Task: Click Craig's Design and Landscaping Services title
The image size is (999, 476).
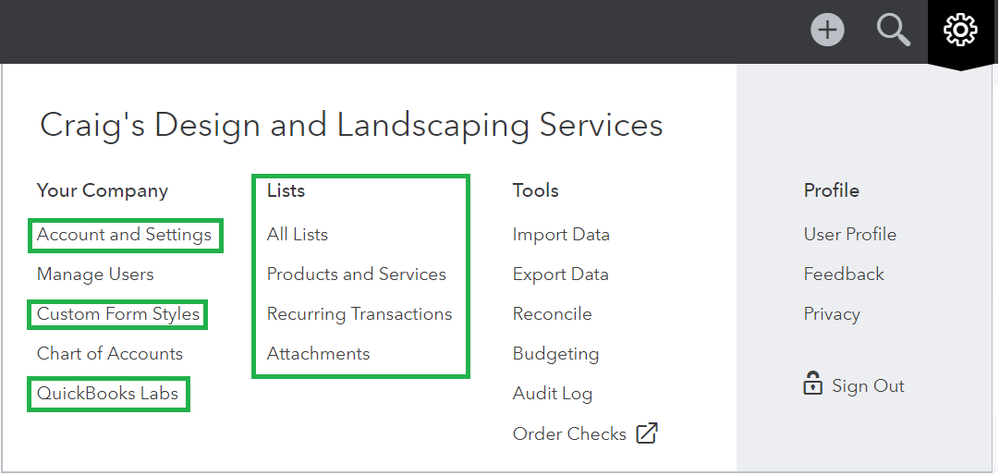Action: [x=351, y=126]
